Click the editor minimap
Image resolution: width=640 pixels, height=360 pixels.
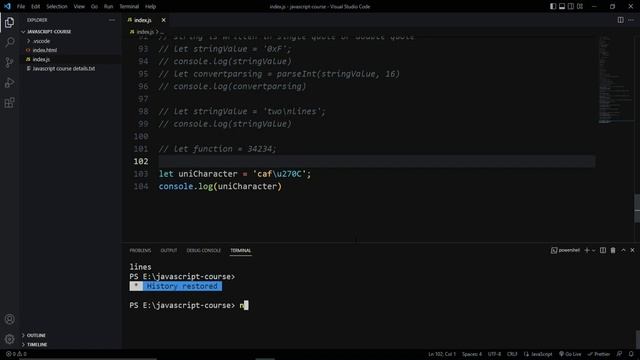pos(616,80)
